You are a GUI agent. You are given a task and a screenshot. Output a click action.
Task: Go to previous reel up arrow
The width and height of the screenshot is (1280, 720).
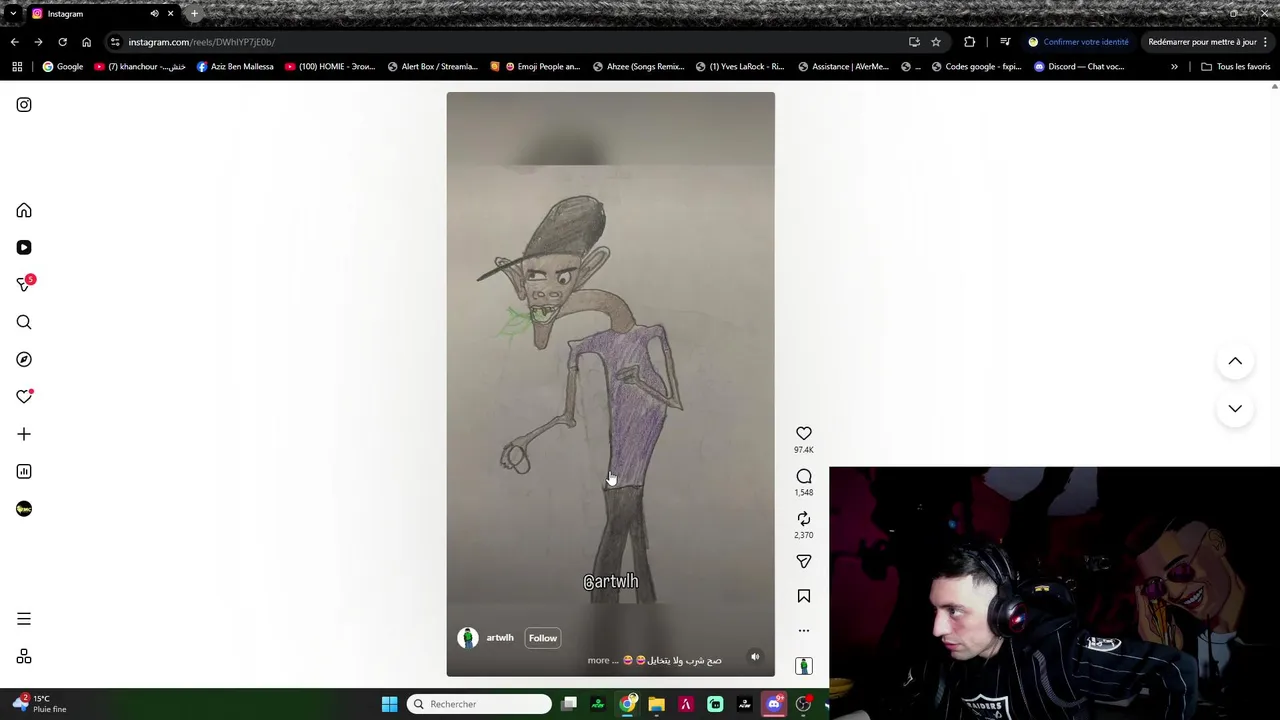point(1235,361)
